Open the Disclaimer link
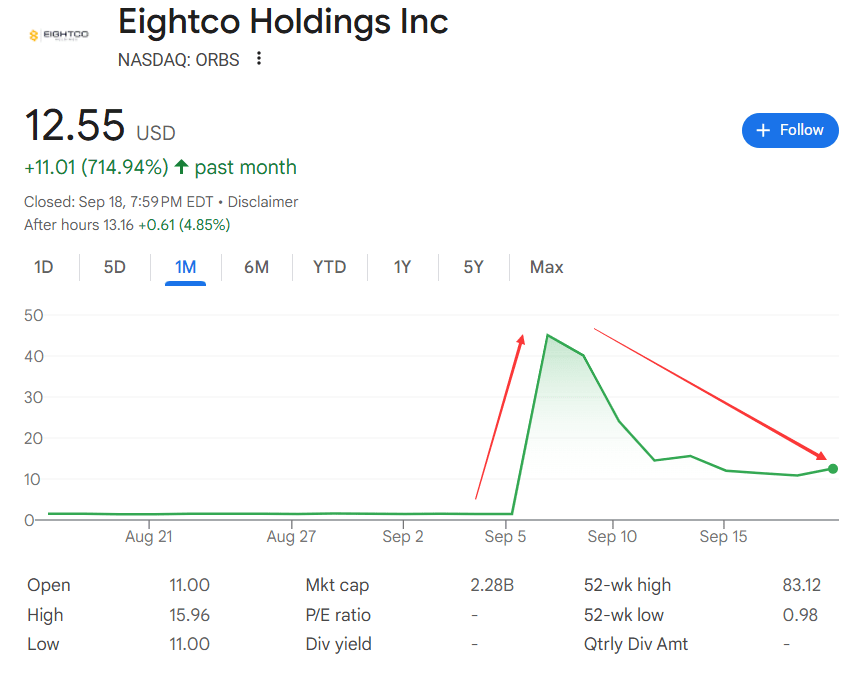Viewport: 857px width, 693px height. point(263,202)
